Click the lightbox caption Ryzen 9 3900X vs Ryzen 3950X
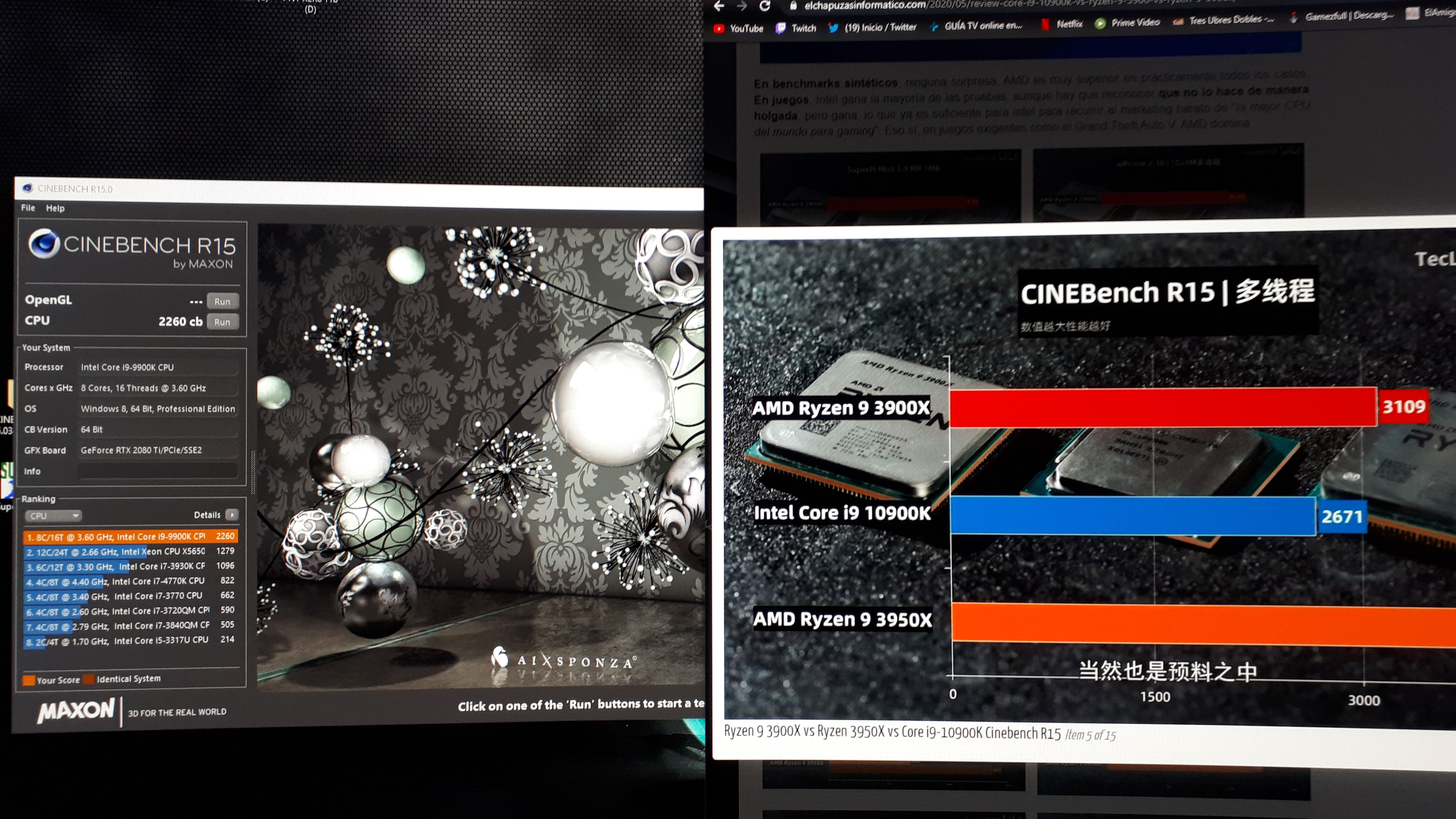 coord(893,732)
